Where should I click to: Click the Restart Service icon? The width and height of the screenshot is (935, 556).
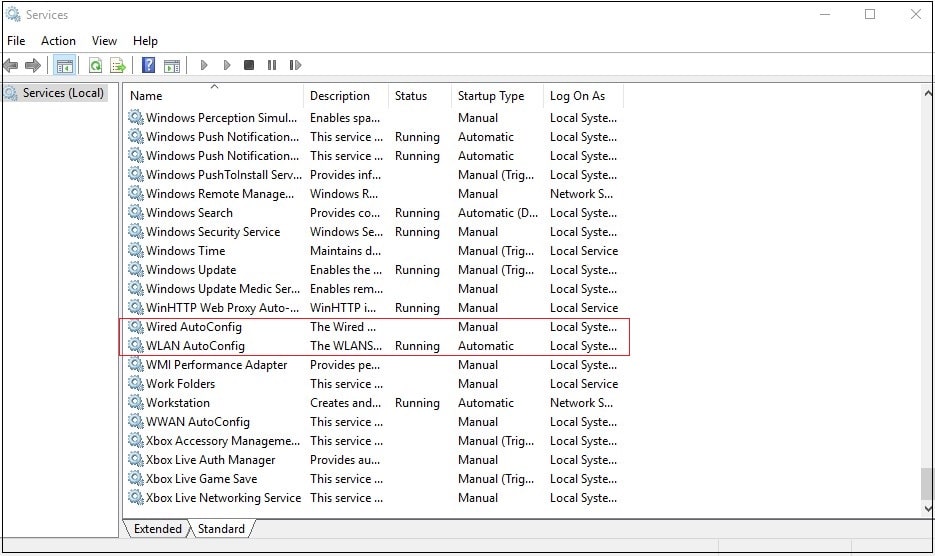295,65
